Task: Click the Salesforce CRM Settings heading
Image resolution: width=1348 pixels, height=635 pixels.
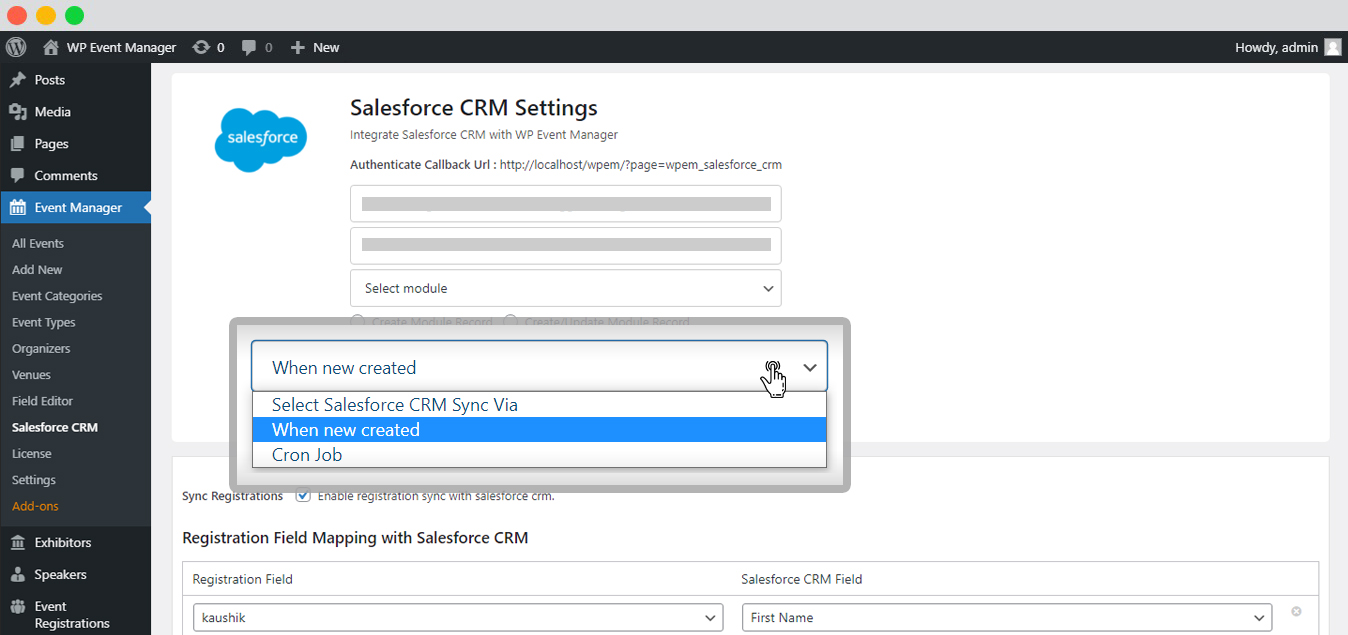Action: [474, 108]
